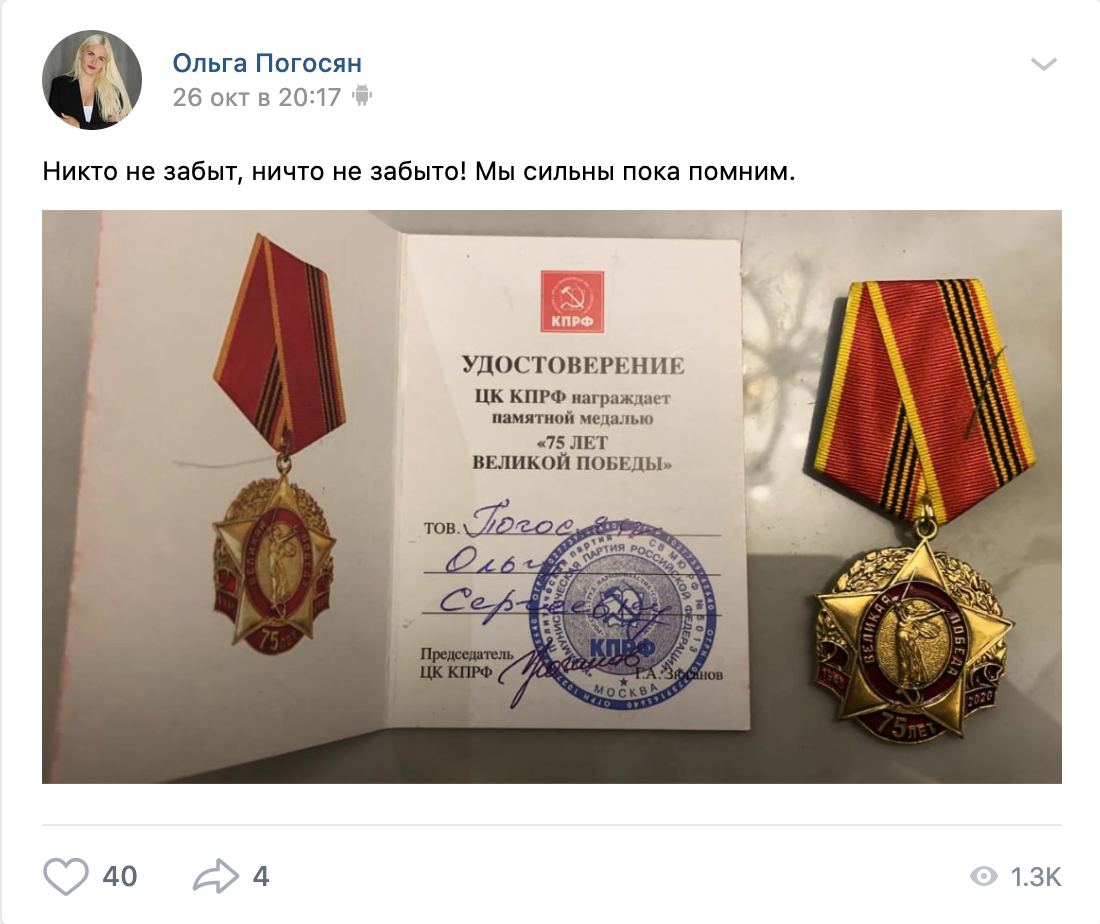Viewport: 1100px width, 924px height.
Task: Click the eye views icon
Action: (984, 876)
